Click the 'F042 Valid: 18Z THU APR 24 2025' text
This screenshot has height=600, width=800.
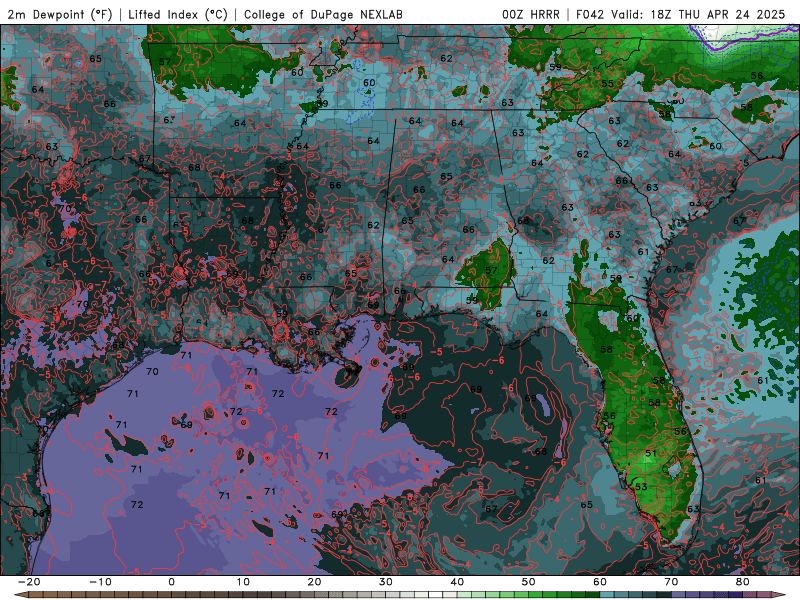680,15
